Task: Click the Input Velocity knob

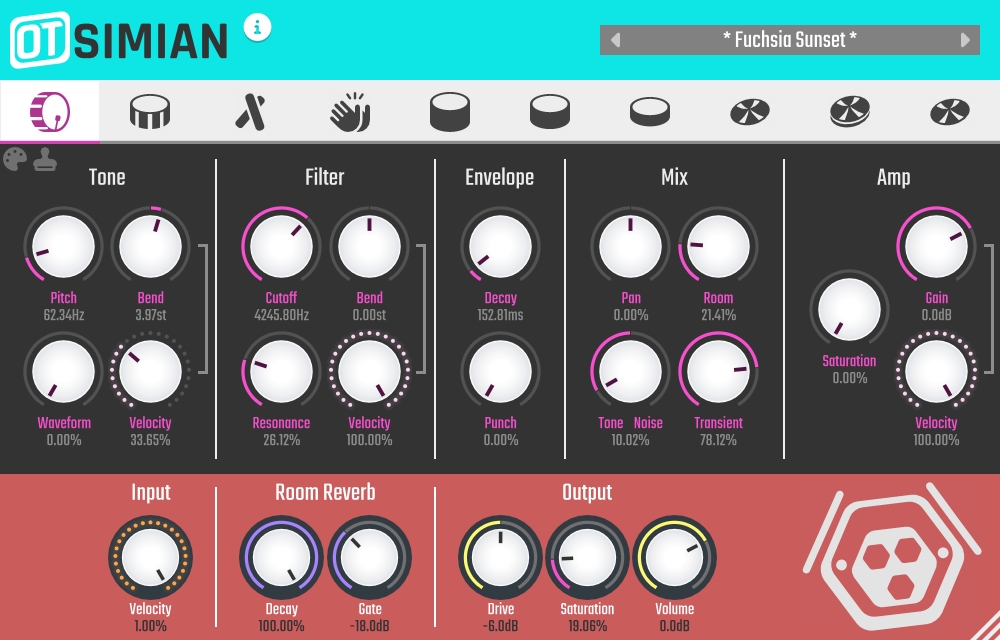Action: pyautogui.click(x=151, y=557)
